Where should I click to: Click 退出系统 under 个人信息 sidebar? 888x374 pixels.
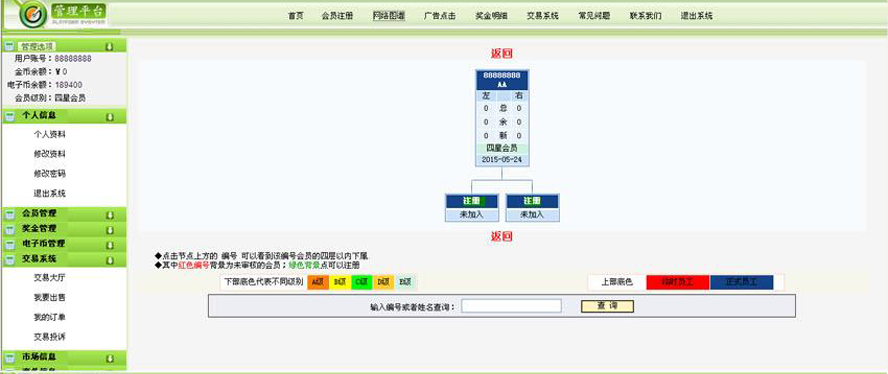click(50, 193)
